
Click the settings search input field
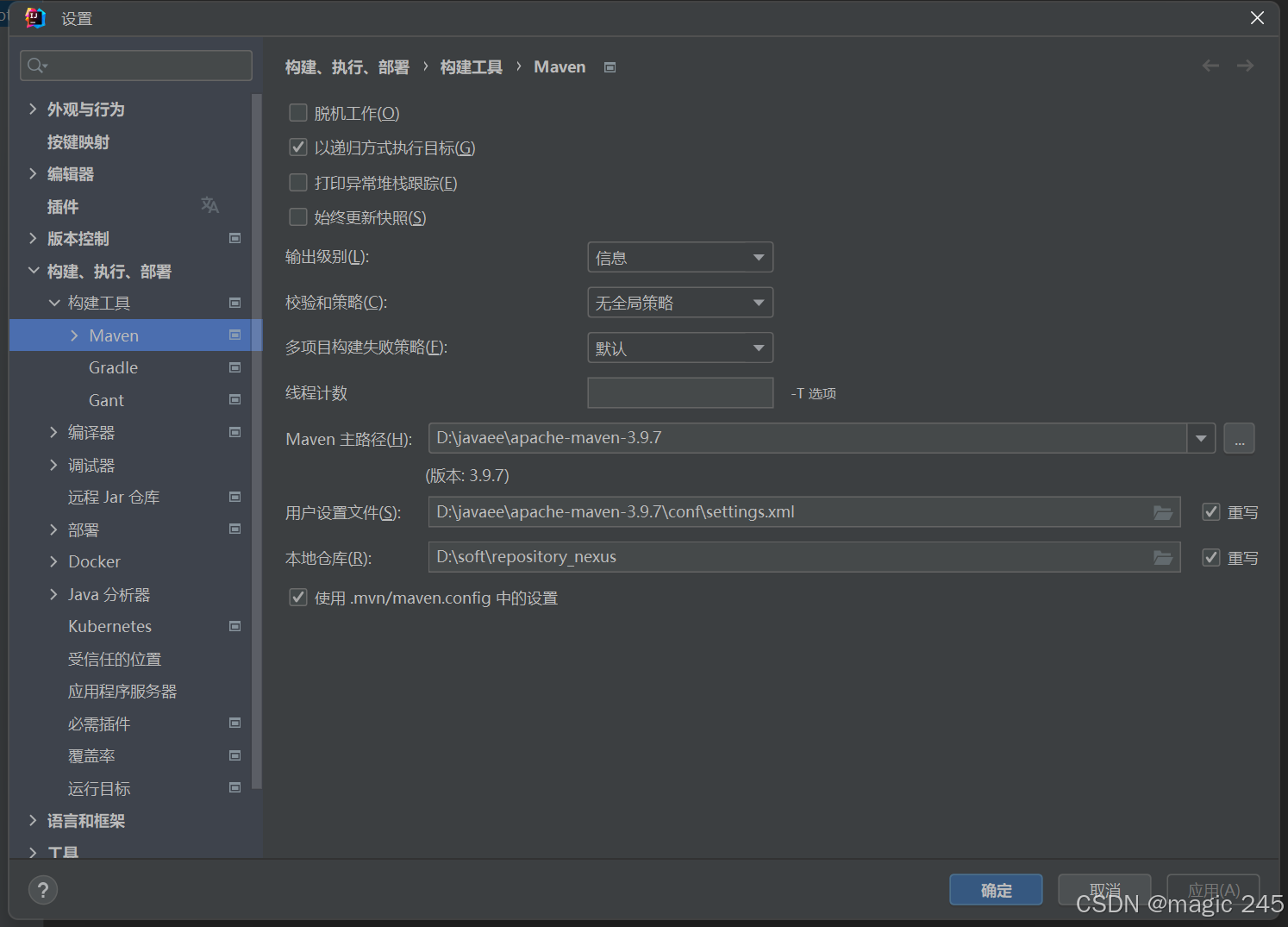click(136, 66)
